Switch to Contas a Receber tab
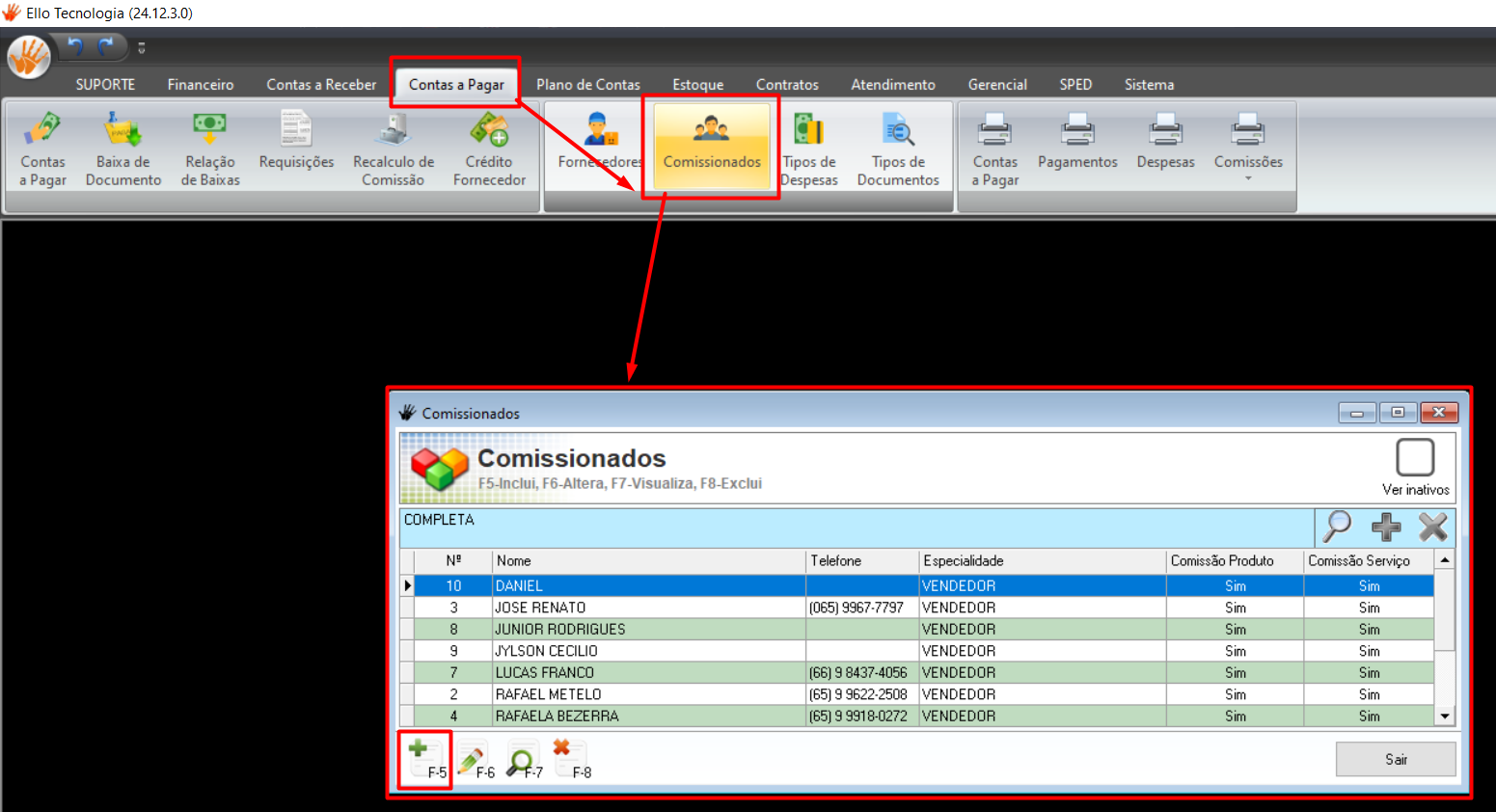 pos(321,85)
